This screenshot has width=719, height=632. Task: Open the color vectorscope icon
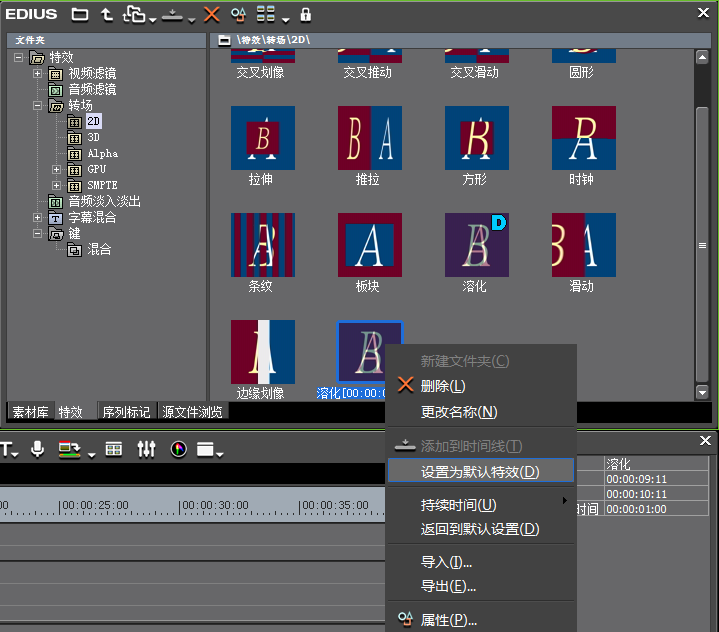[179, 450]
